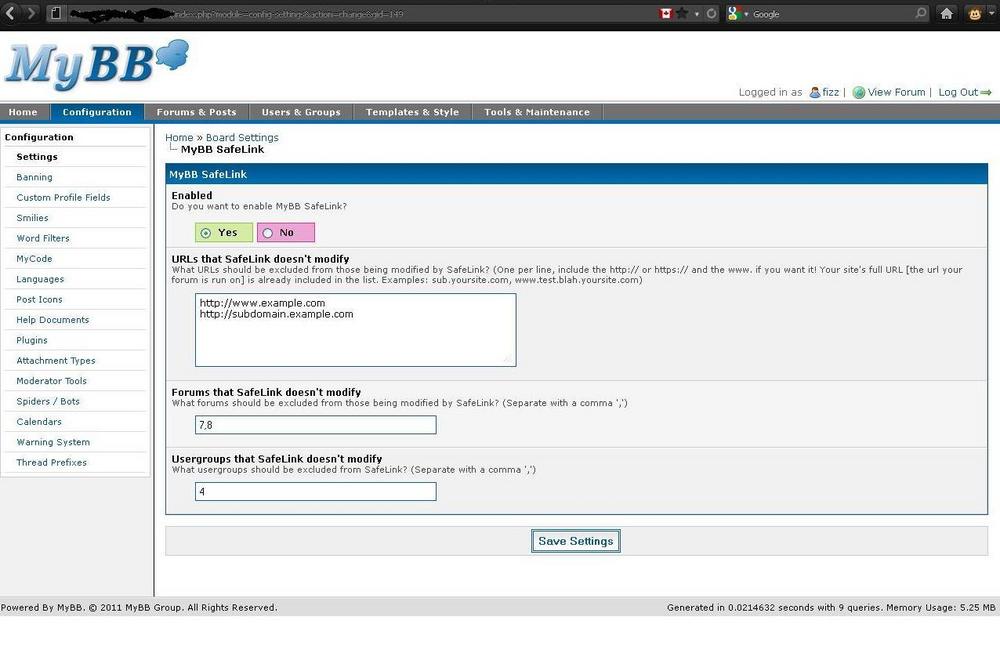This screenshot has height=653, width=1000.
Task: Open Warning System in the sidebar
Action: [53, 443]
